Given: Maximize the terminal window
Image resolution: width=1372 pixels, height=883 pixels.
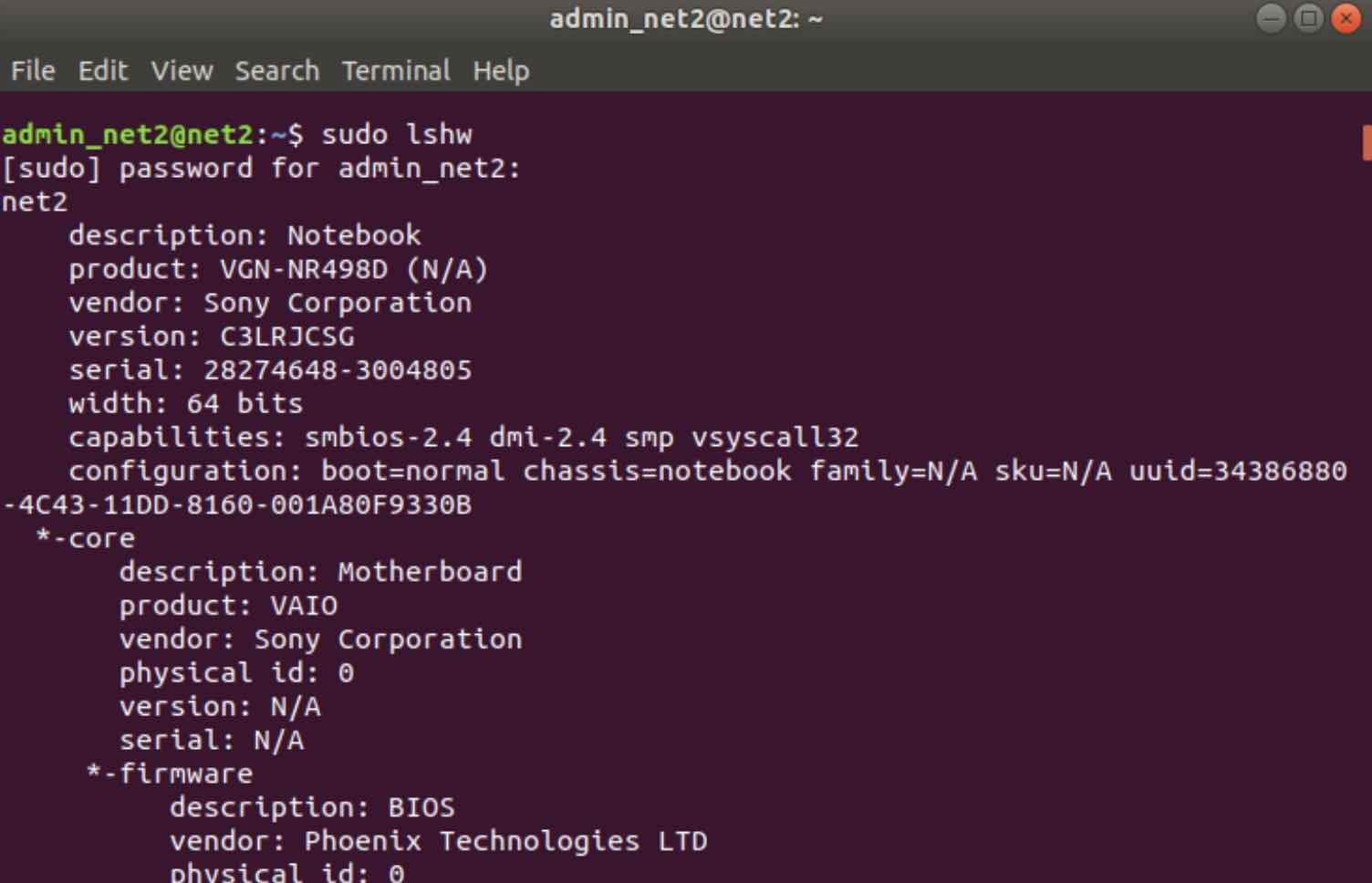Looking at the screenshot, I should point(1308,18).
